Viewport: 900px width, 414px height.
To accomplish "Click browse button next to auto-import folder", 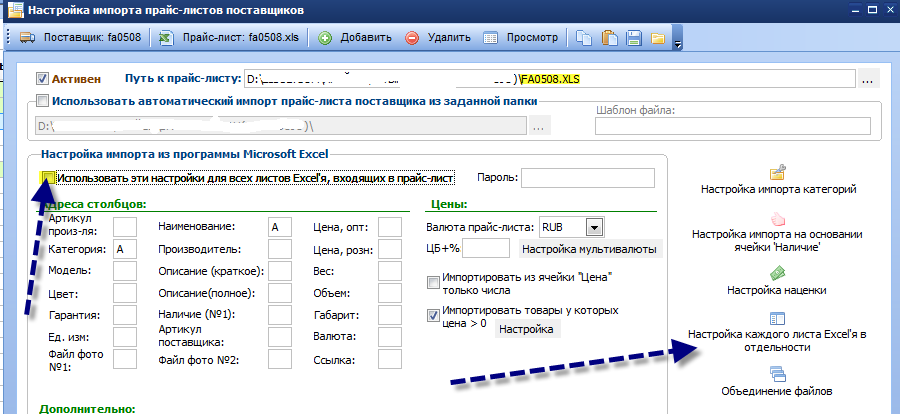I will [538, 126].
